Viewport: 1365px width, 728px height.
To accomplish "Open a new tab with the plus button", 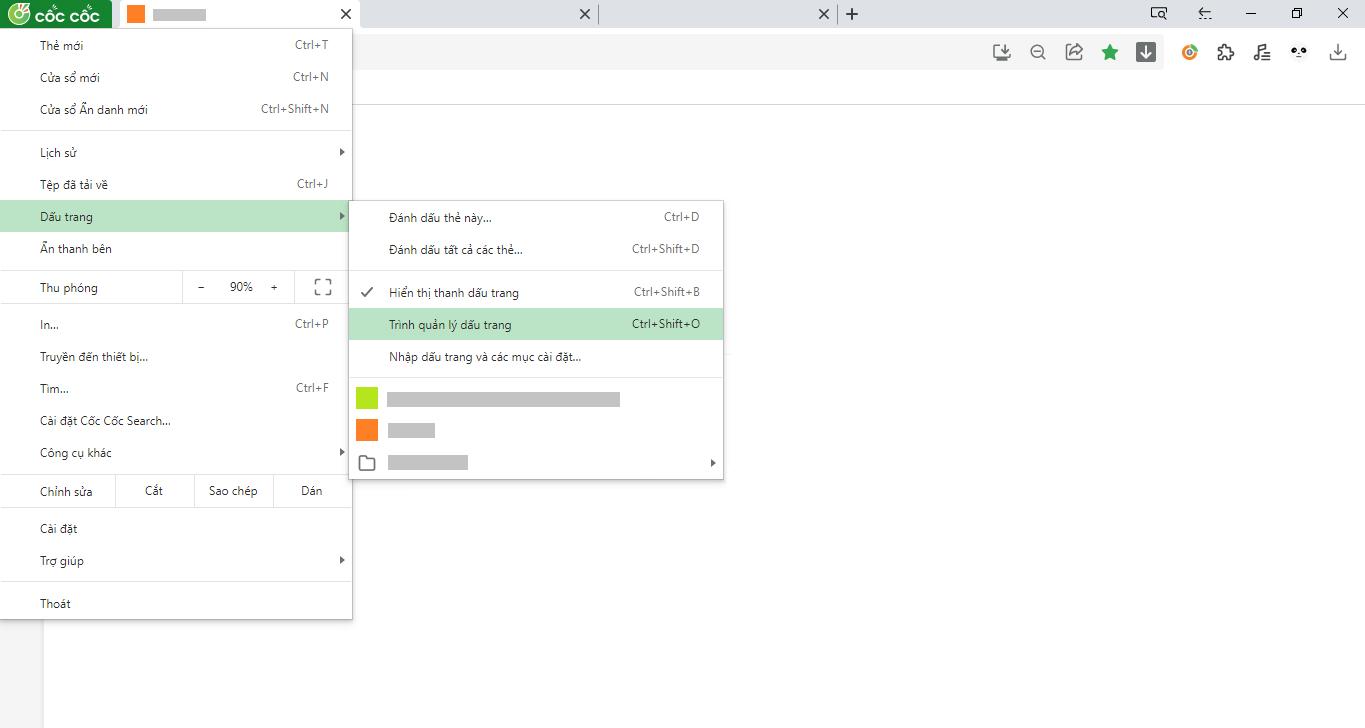I will coord(852,14).
